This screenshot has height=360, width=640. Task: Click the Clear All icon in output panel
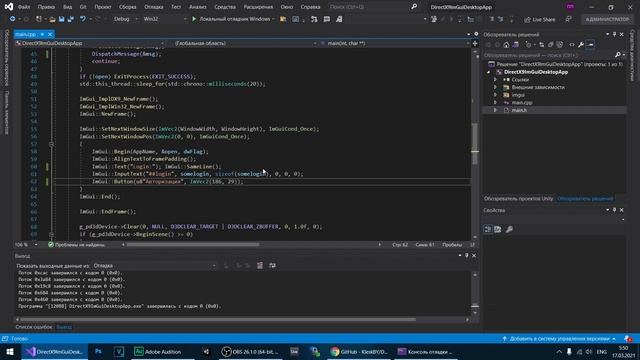tap(260, 266)
